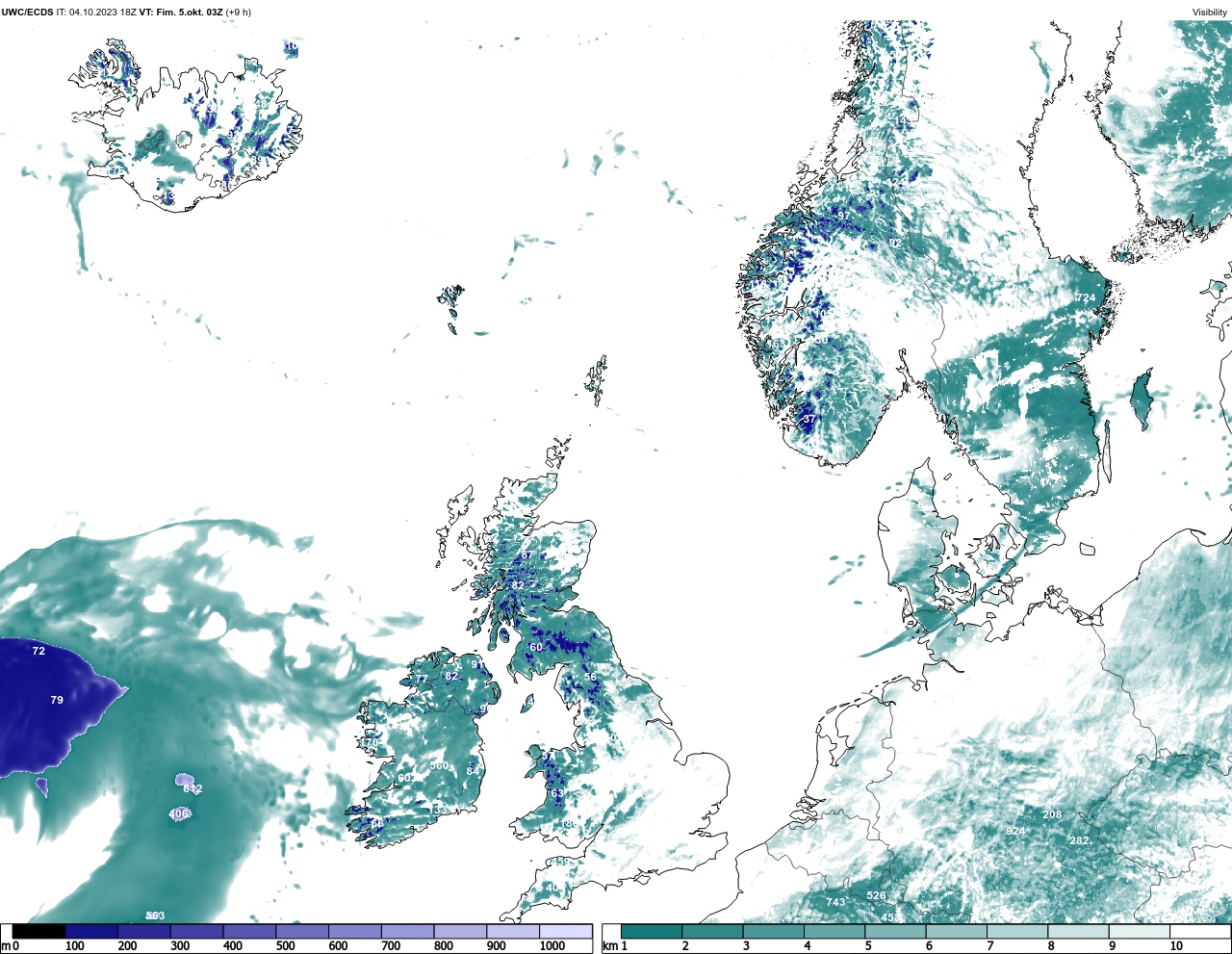This screenshot has width=1232, height=954.
Task: Click the 300–400 m legend swatch
Action: (x=196, y=931)
